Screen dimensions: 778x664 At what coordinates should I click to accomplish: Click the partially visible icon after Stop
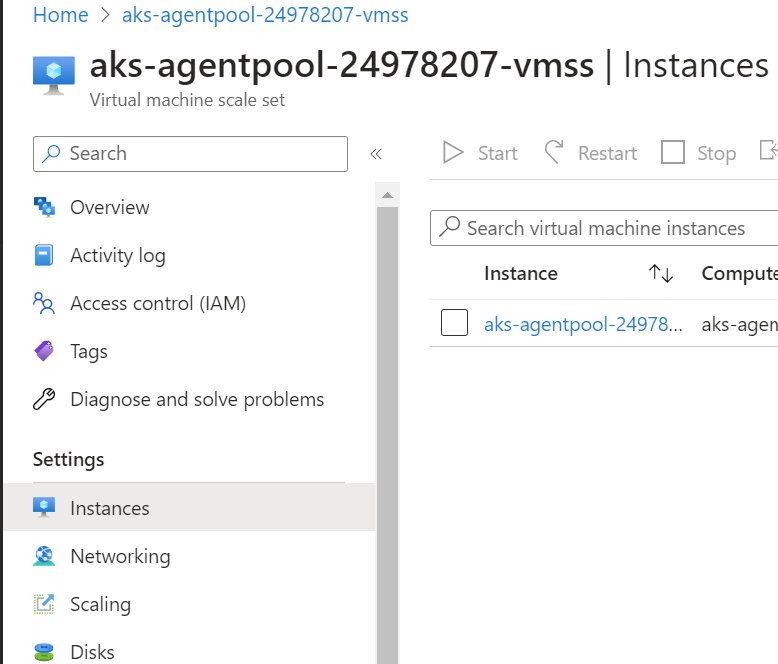point(769,151)
